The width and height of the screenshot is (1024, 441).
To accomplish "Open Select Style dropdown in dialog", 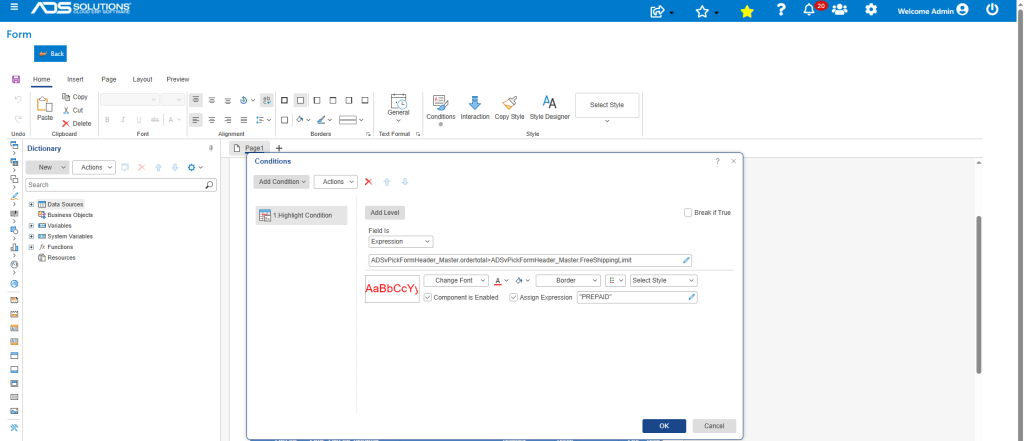I will click(664, 280).
